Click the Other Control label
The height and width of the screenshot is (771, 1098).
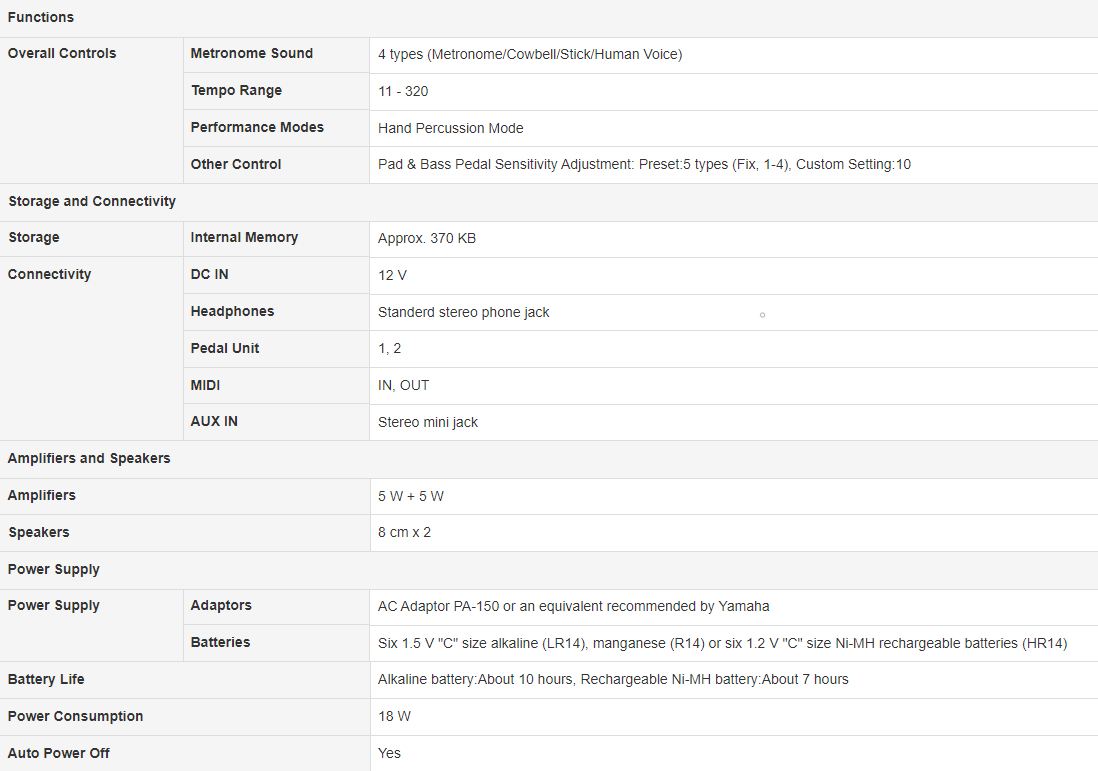pos(236,164)
